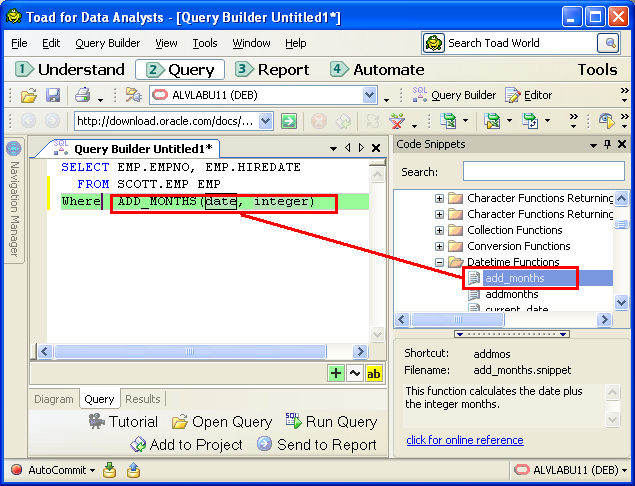635x486 pixels.
Task: Click the Tutorial button
Action: pyautogui.click(x=123, y=422)
